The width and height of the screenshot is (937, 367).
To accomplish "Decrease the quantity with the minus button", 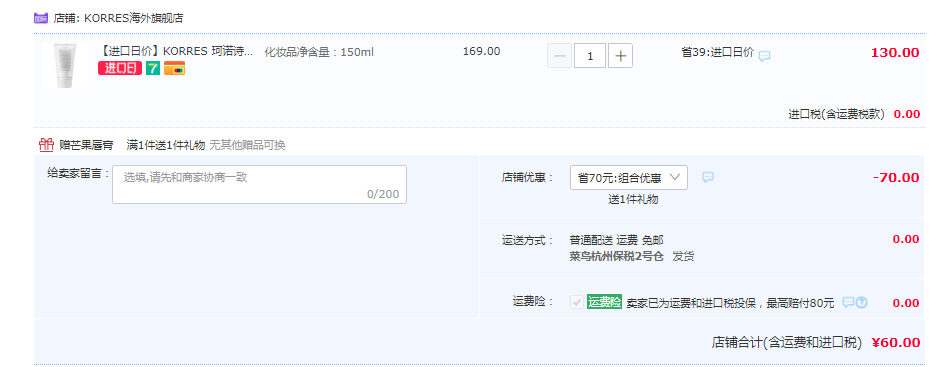I will (x=559, y=56).
